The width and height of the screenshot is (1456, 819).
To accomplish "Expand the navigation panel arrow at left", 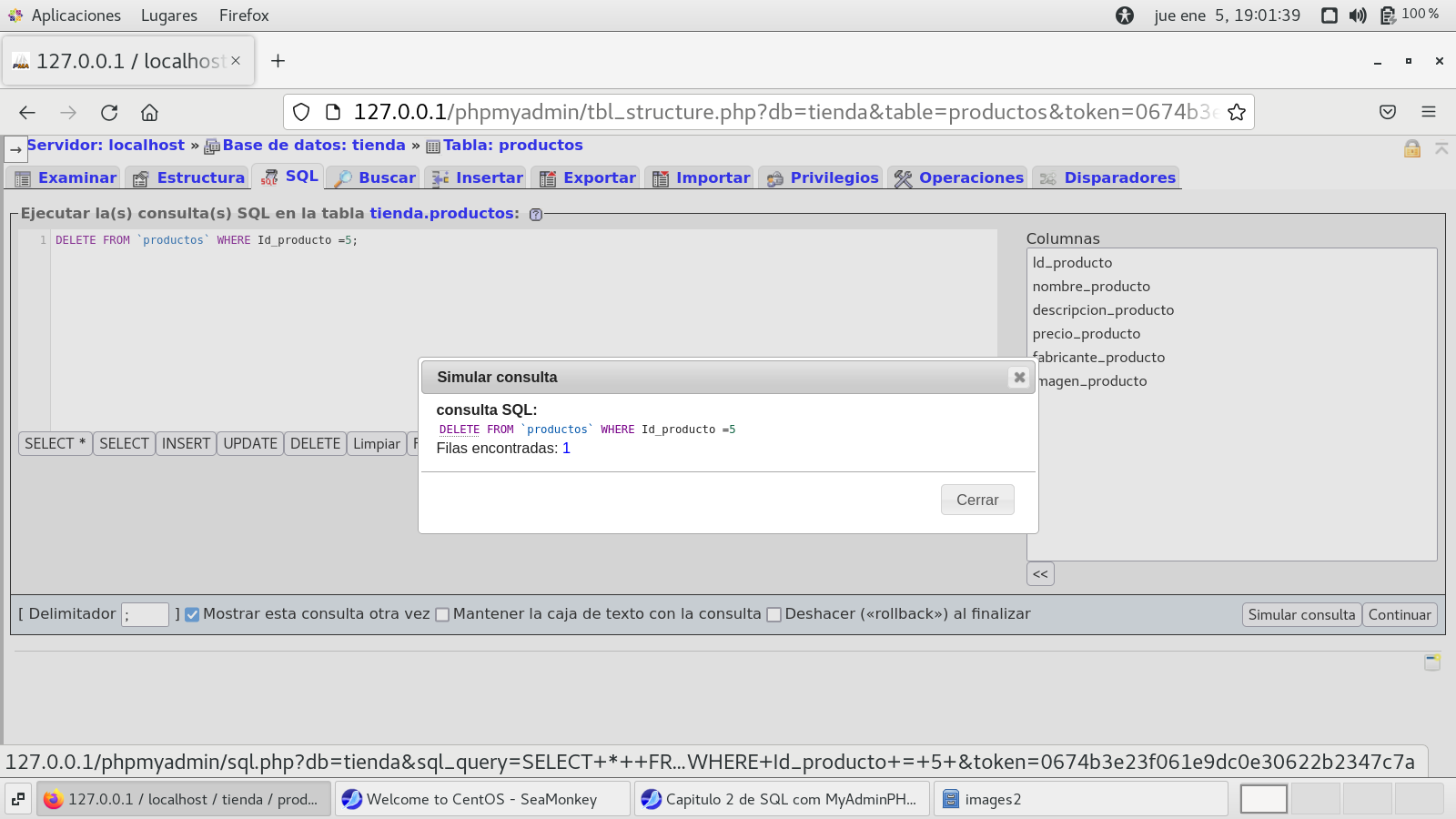I will [15, 149].
